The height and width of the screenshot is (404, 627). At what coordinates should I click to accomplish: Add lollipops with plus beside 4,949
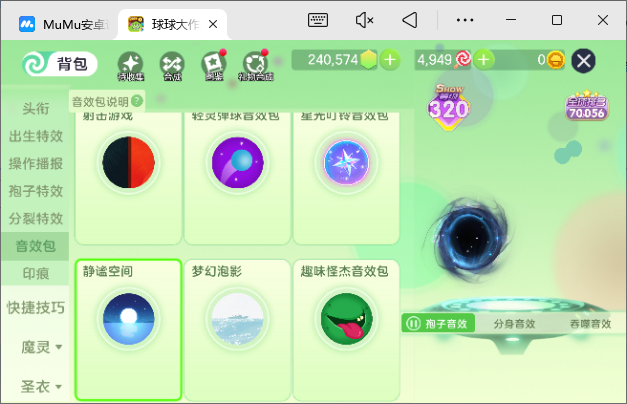pos(484,60)
